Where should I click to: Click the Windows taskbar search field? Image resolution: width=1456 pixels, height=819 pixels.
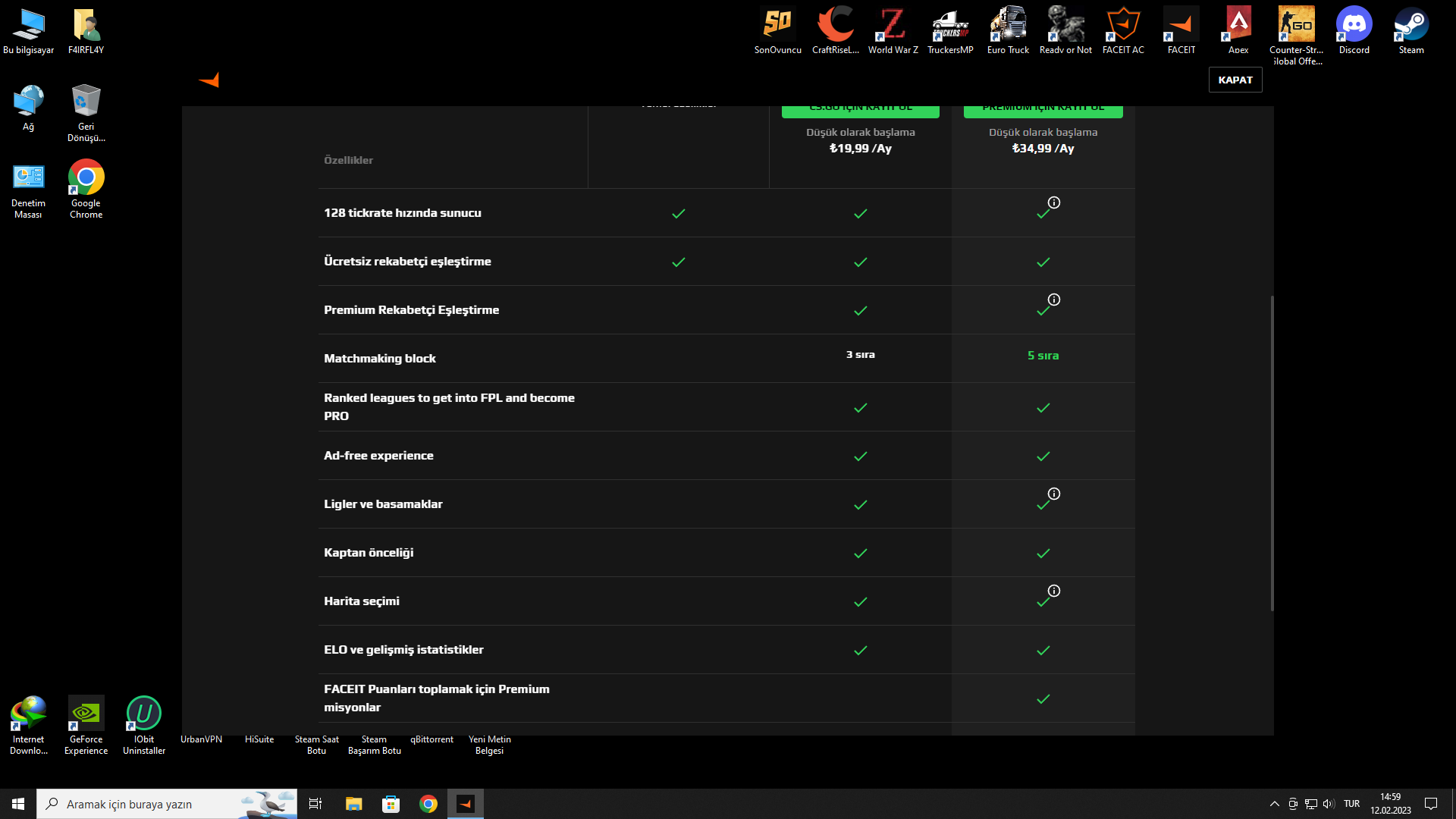(x=167, y=804)
